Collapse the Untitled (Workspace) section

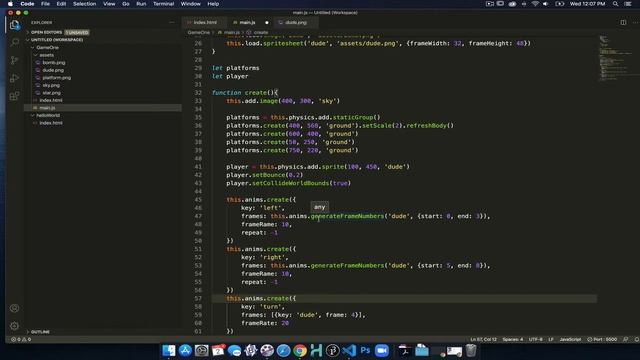click(x=57, y=40)
